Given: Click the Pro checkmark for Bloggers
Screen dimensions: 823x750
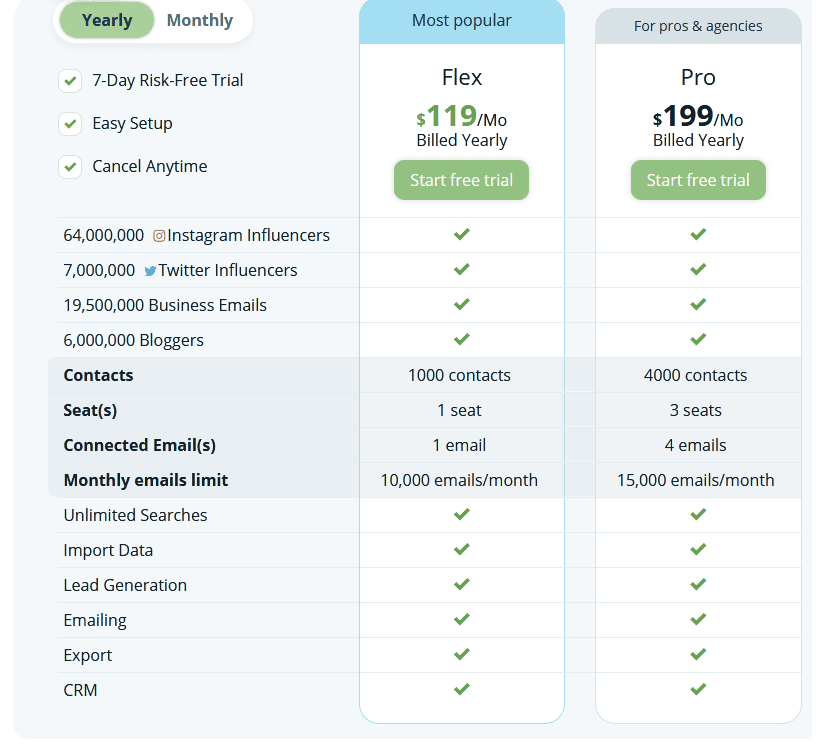Looking at the screenshot, I should pyautogui.click(x=698, y=339).
